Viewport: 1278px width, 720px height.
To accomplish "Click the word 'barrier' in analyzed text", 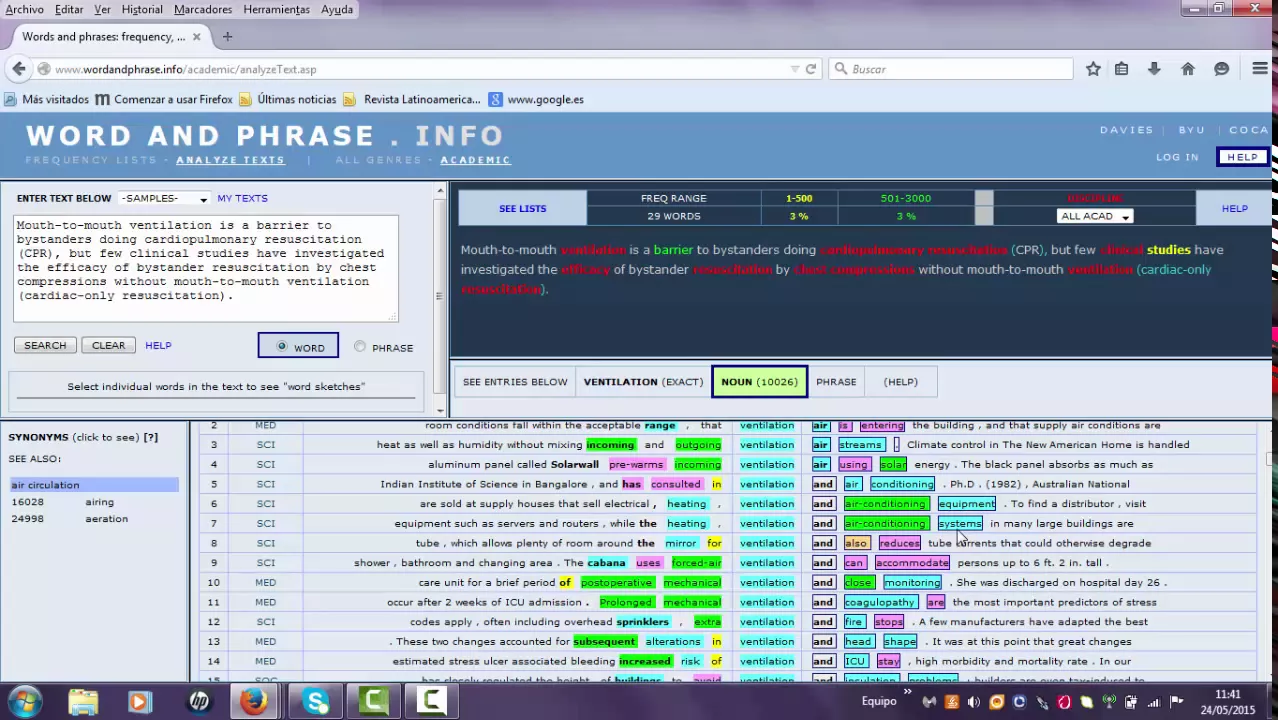I will (x=673, y=249).
